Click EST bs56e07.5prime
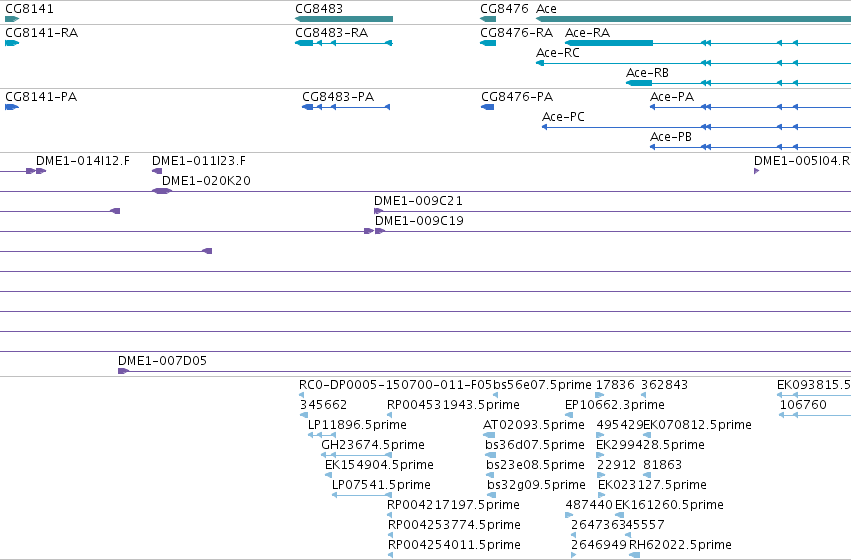The width and height of the screenshot is (851, 560). 542,385
